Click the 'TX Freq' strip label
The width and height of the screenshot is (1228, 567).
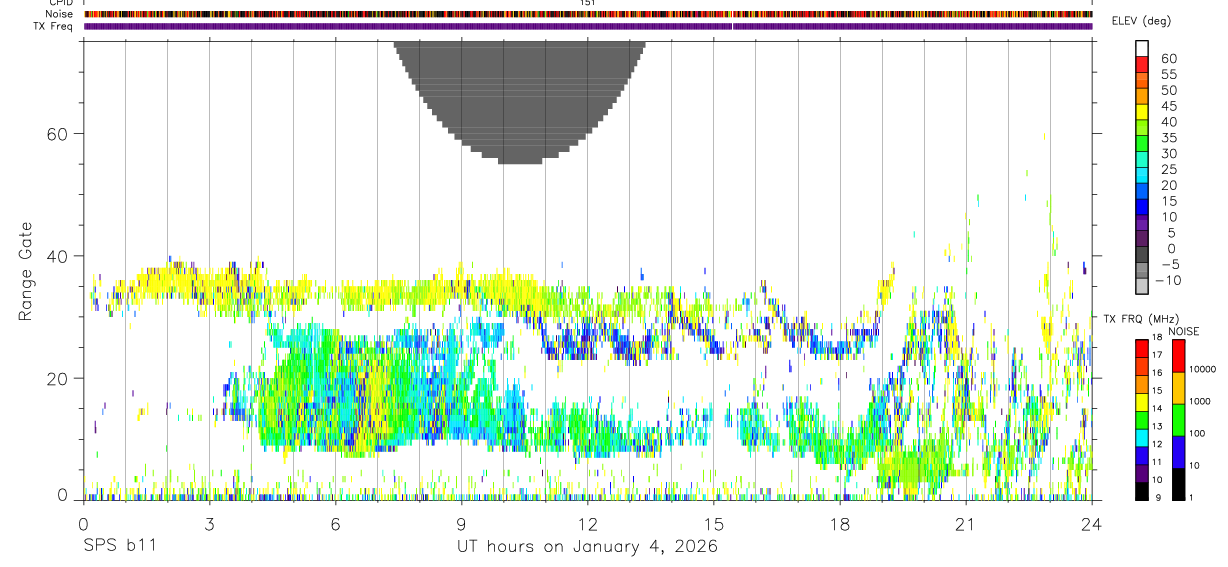(x=54, y=26)
